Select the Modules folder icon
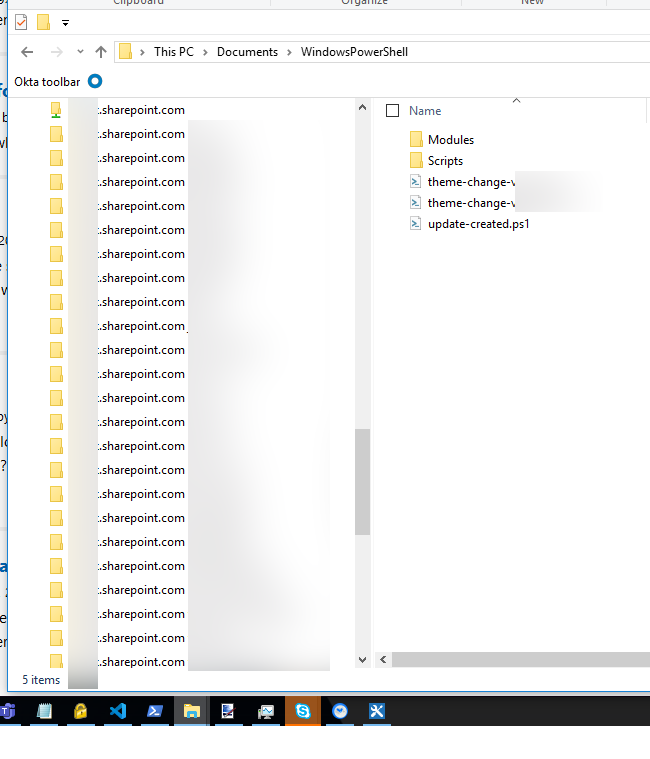Viewport: 650px width, 759px height. click(x=416, y=139)
